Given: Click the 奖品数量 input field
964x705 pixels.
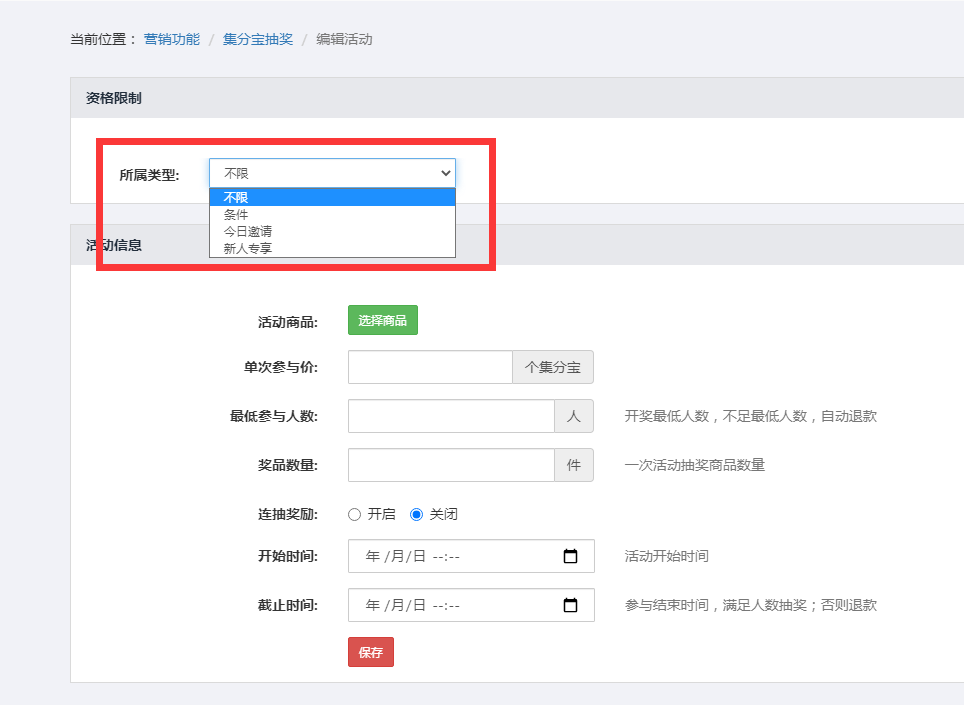Looking at the screenshot, I should pyautogui.click(x=451, y=465).
